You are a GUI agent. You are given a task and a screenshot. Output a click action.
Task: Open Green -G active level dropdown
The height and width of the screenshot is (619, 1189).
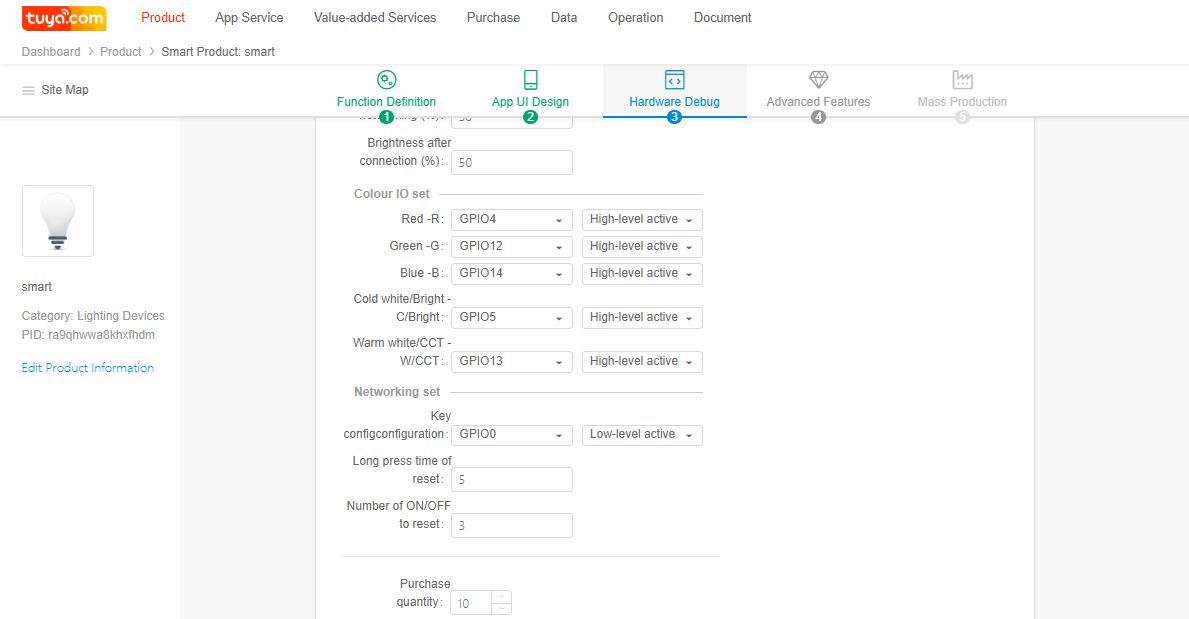(642, 247)
